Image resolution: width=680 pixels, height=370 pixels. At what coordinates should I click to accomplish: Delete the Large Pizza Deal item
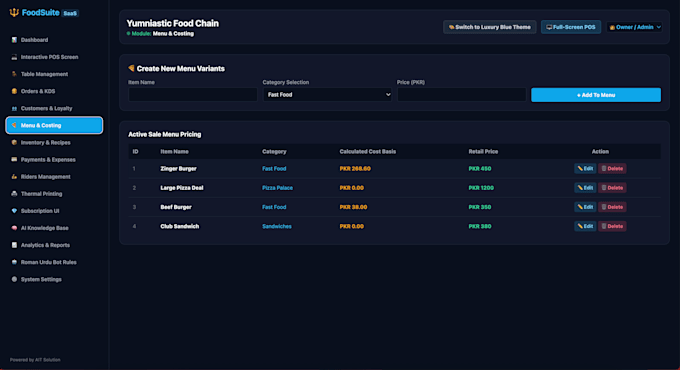tap(612, 188)
